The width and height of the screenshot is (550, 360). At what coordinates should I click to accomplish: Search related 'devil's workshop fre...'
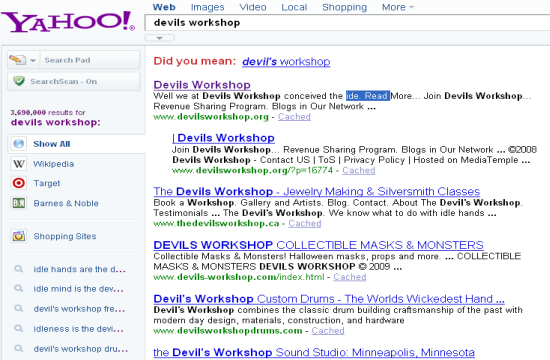80,309
